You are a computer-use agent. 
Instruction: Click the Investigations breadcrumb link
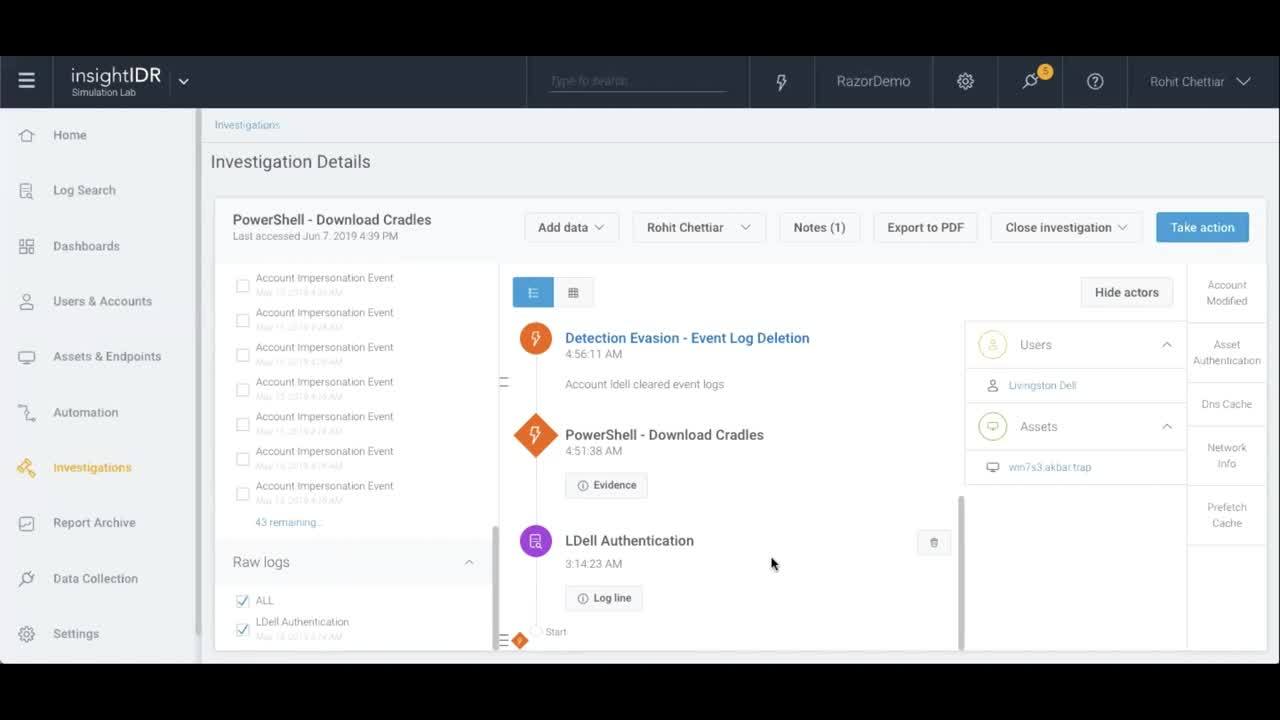click(247, 125)
